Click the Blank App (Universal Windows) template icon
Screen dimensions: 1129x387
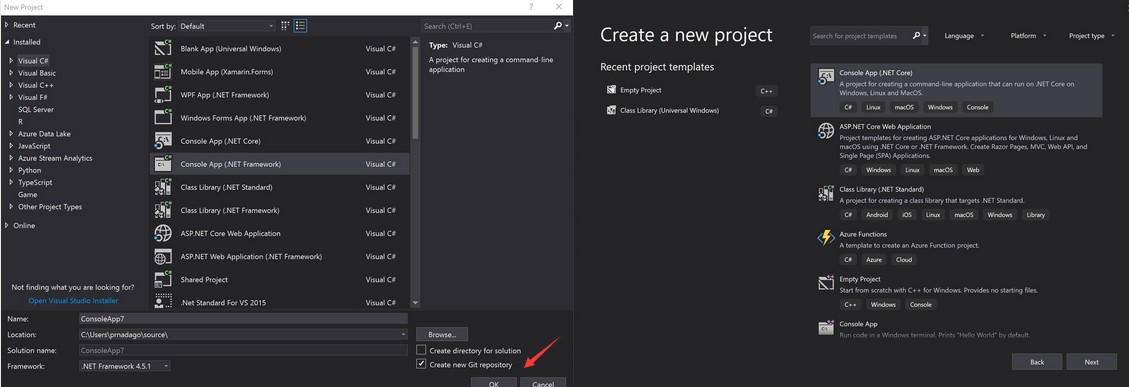(x=163, y=48)
